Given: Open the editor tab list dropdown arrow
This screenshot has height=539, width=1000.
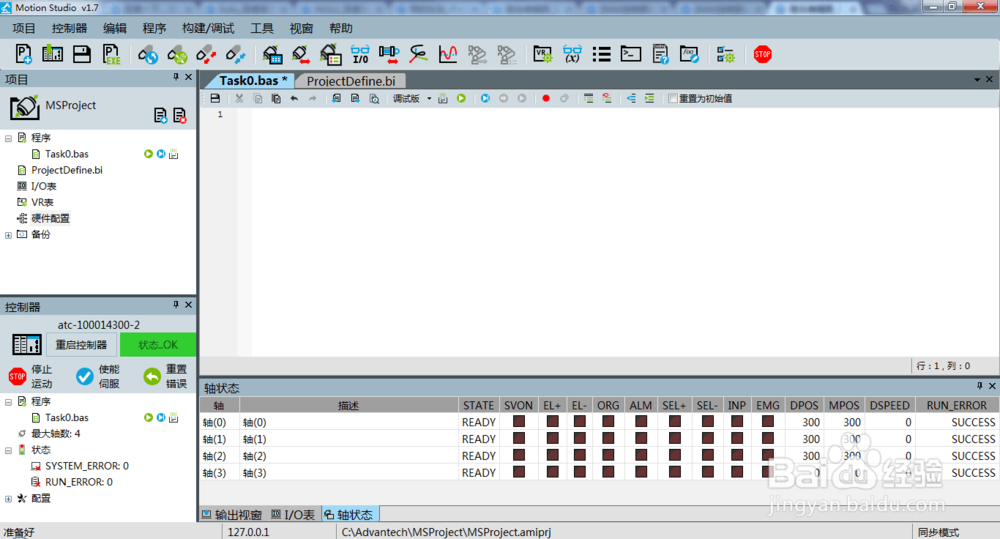Looking at the screenshot, I should coord(977,80).
